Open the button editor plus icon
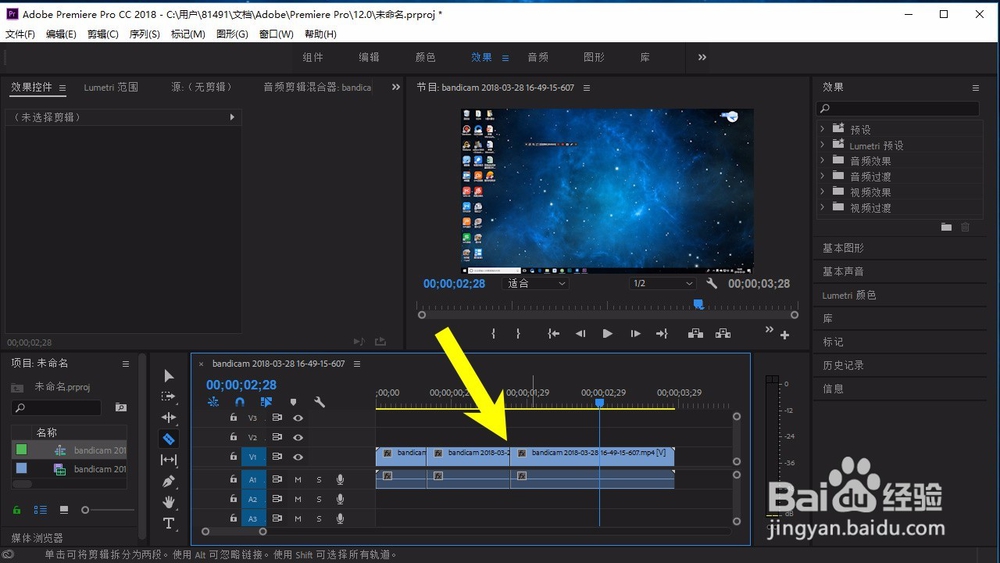 tap(784, 335)
